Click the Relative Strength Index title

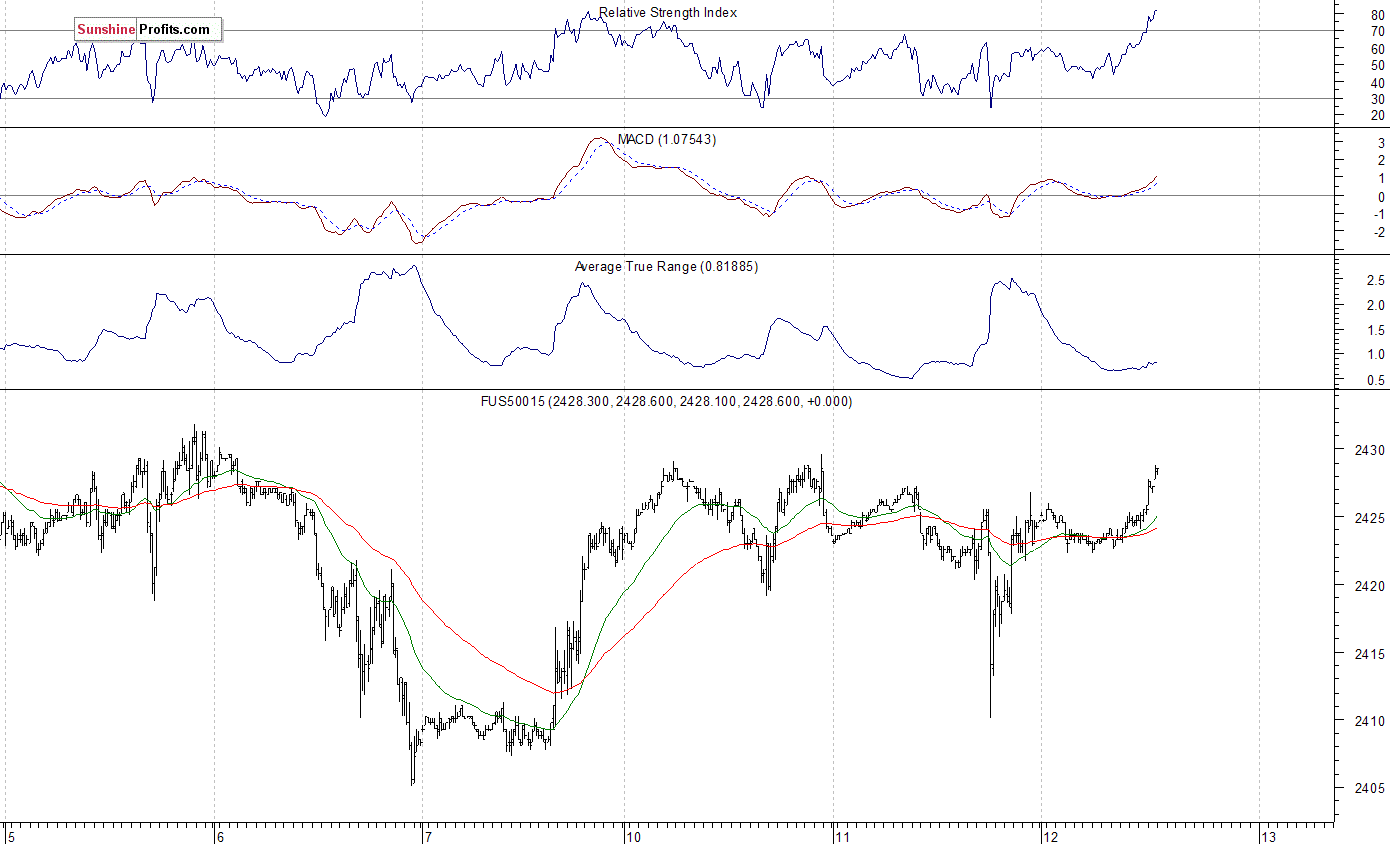coord(668,13)
